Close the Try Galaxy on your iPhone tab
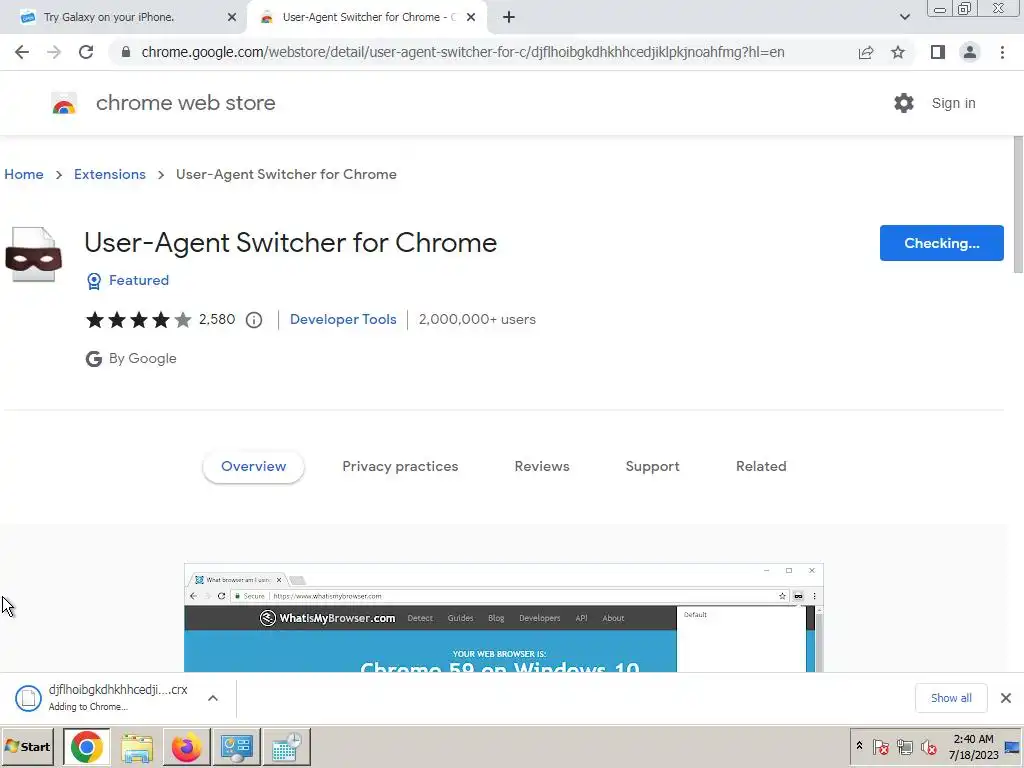This screenshot has height=768, width=1024. point(232,18)
